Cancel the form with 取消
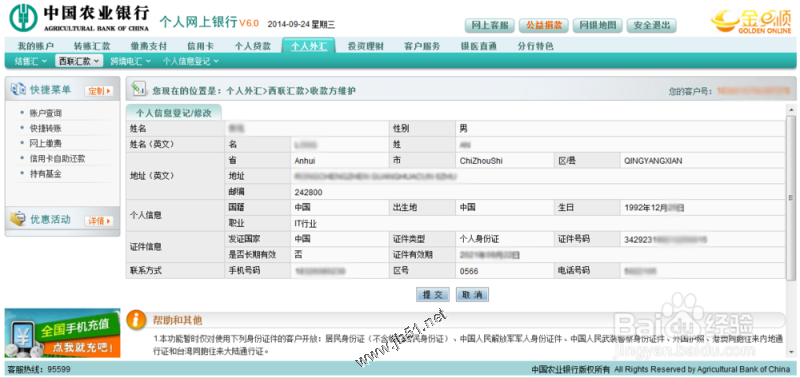This screenshot has height=378, width=800. click(x=472, y=294)
